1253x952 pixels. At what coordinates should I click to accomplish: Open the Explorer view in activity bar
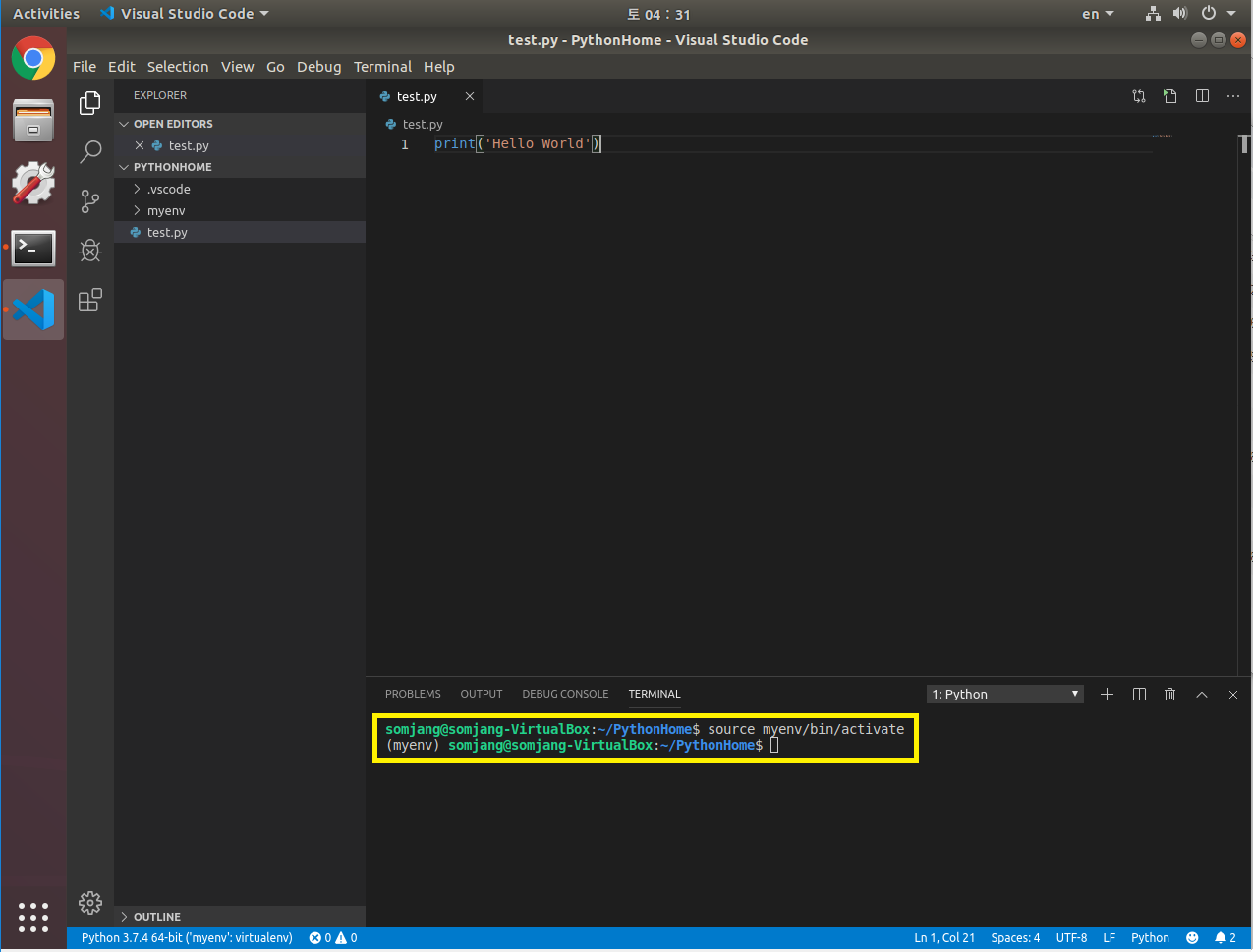pos(90,102)
